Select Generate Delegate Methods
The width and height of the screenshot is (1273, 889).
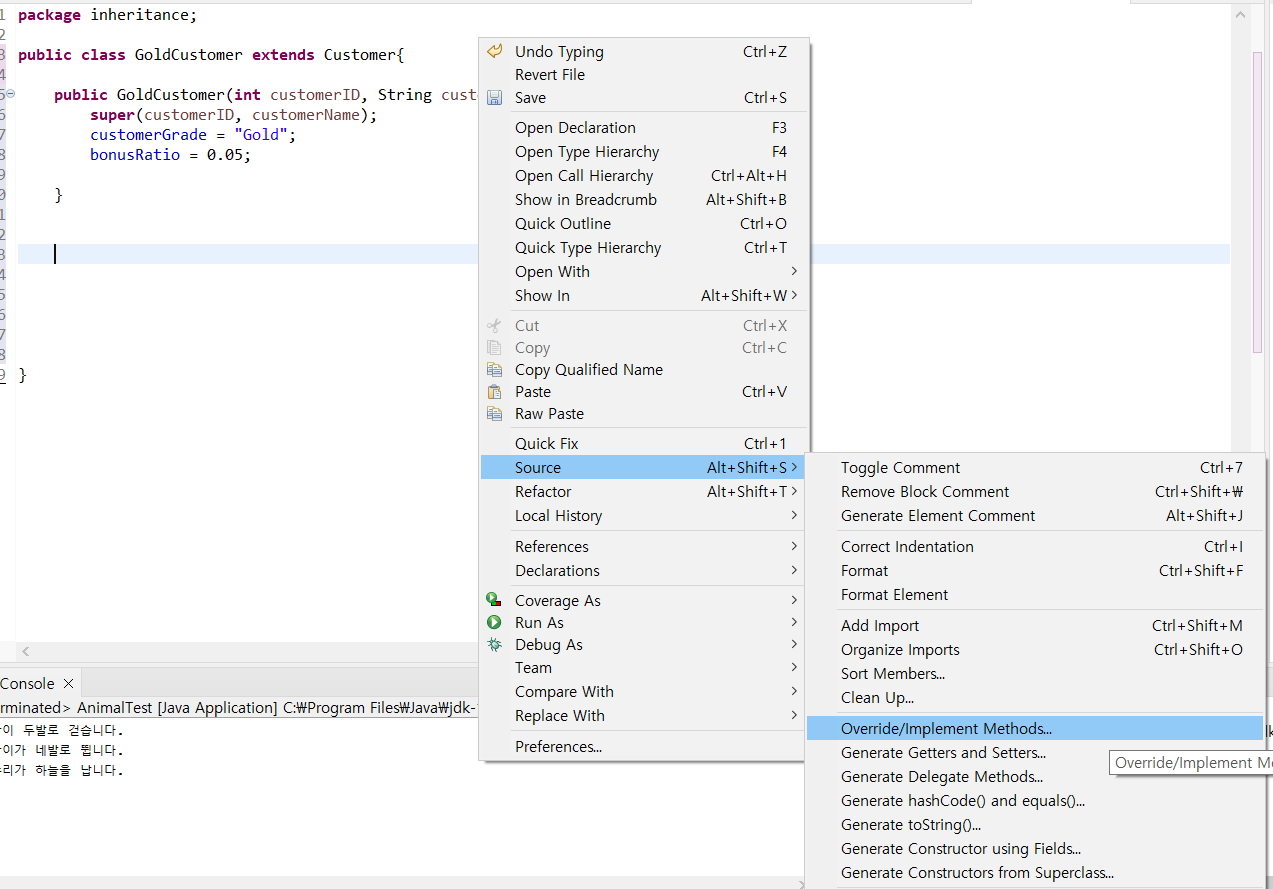[x=1035, y=777]
